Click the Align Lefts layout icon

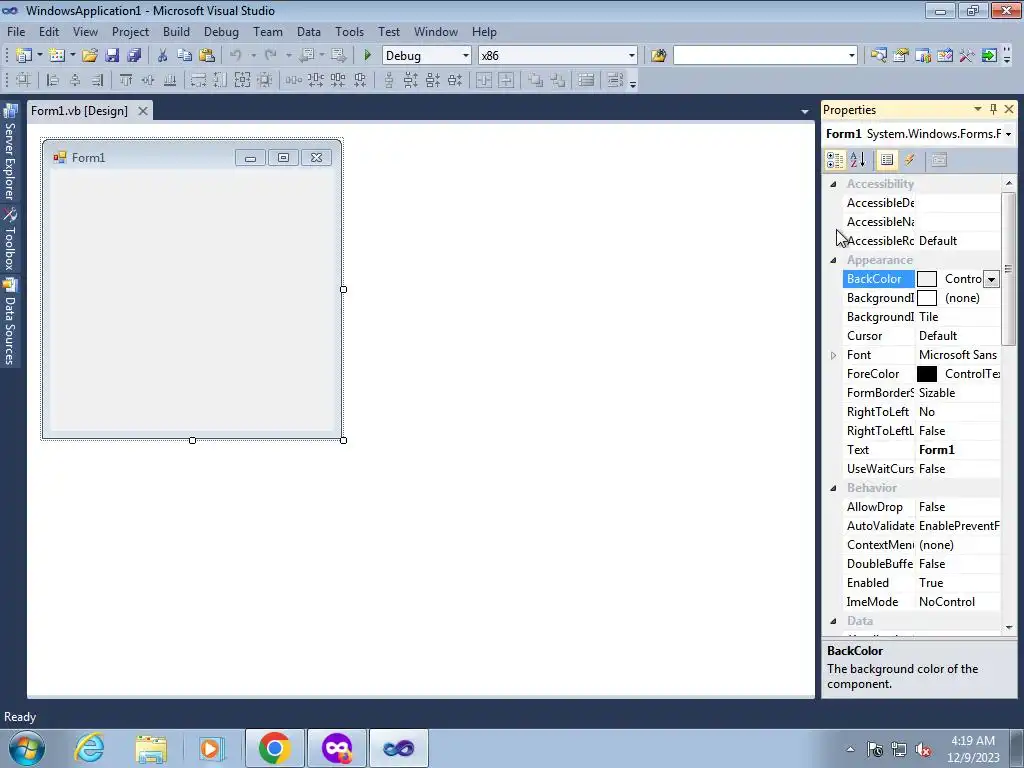pos(53,80)
